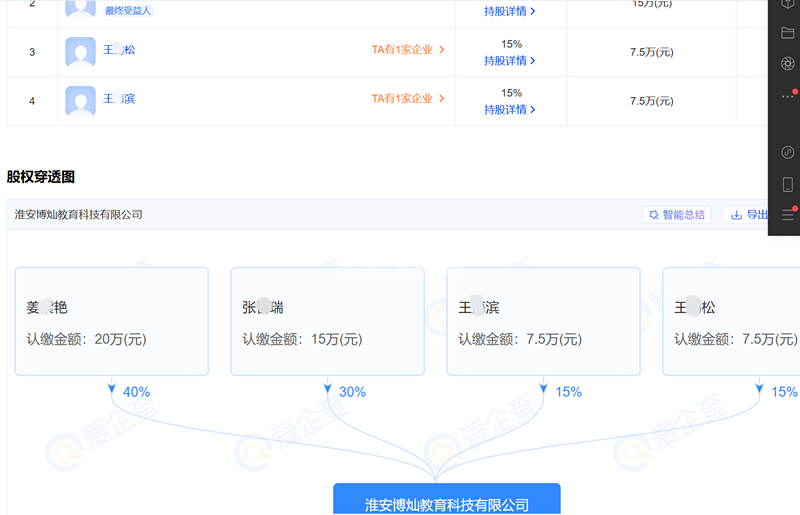This screenshot has width=800, height=515.
Task: Click the 股权穿透图 section heading
Action: click(x=41, y=177)
